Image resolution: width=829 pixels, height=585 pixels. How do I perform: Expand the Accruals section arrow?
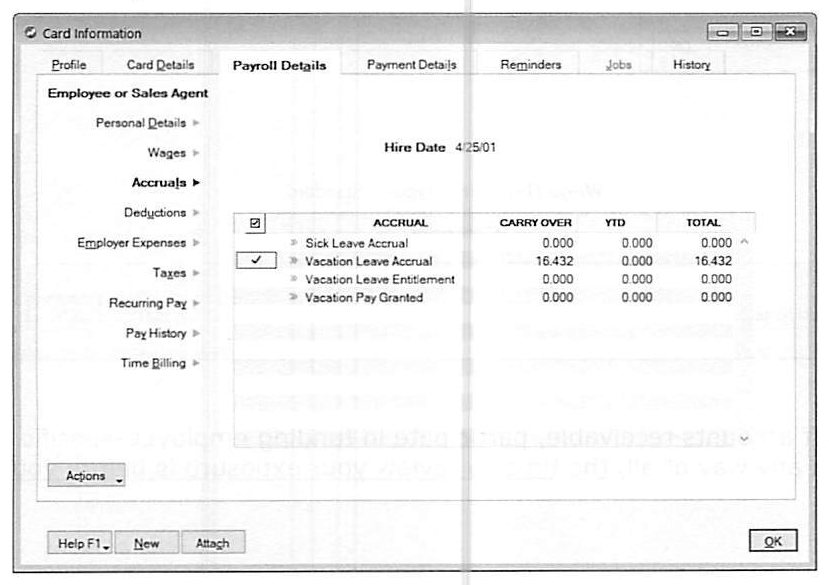pos(196,182)
